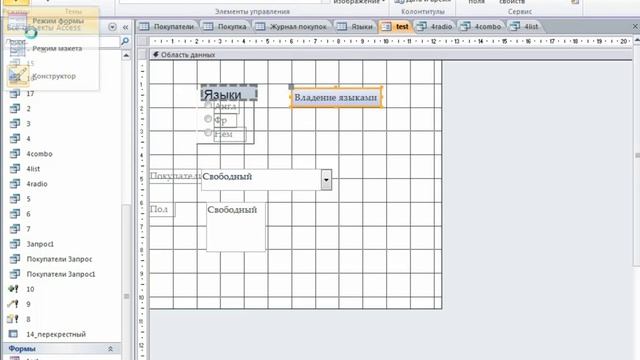
Task: Click the Покупатель label on the form
Action: (175, 176)
